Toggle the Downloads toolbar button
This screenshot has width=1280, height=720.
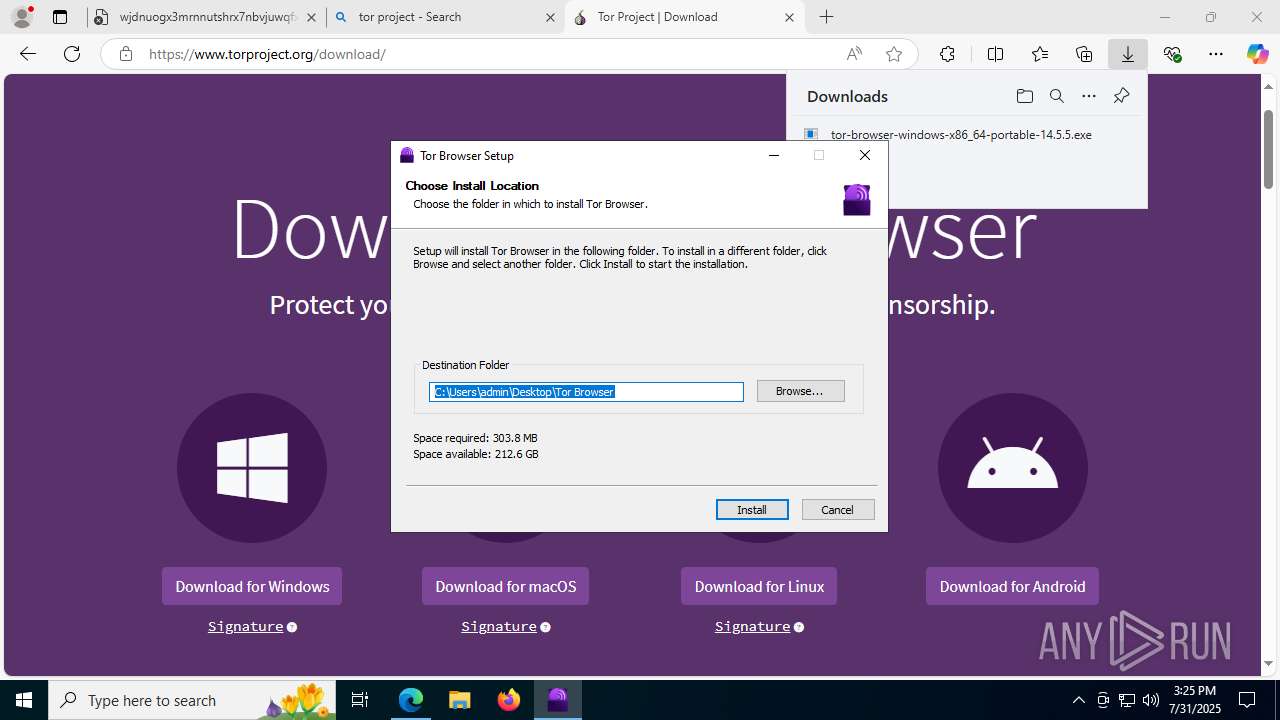(1128, 54)
